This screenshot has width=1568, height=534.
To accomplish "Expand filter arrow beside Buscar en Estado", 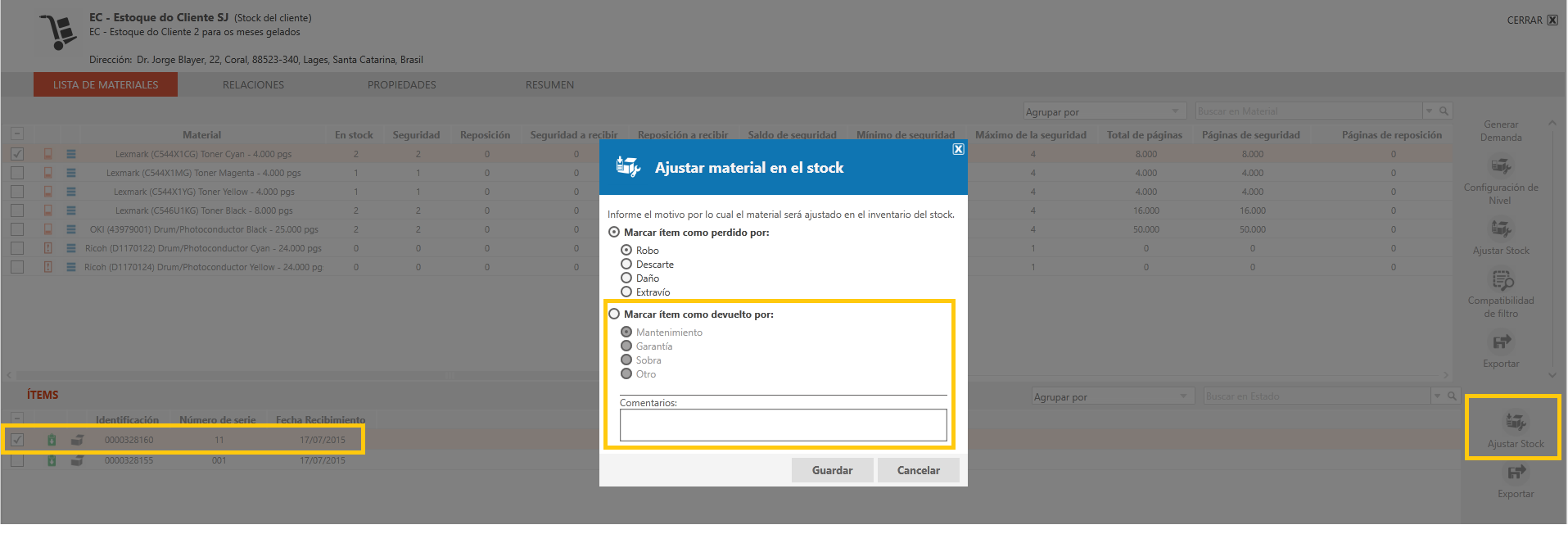I will 1437,396.
